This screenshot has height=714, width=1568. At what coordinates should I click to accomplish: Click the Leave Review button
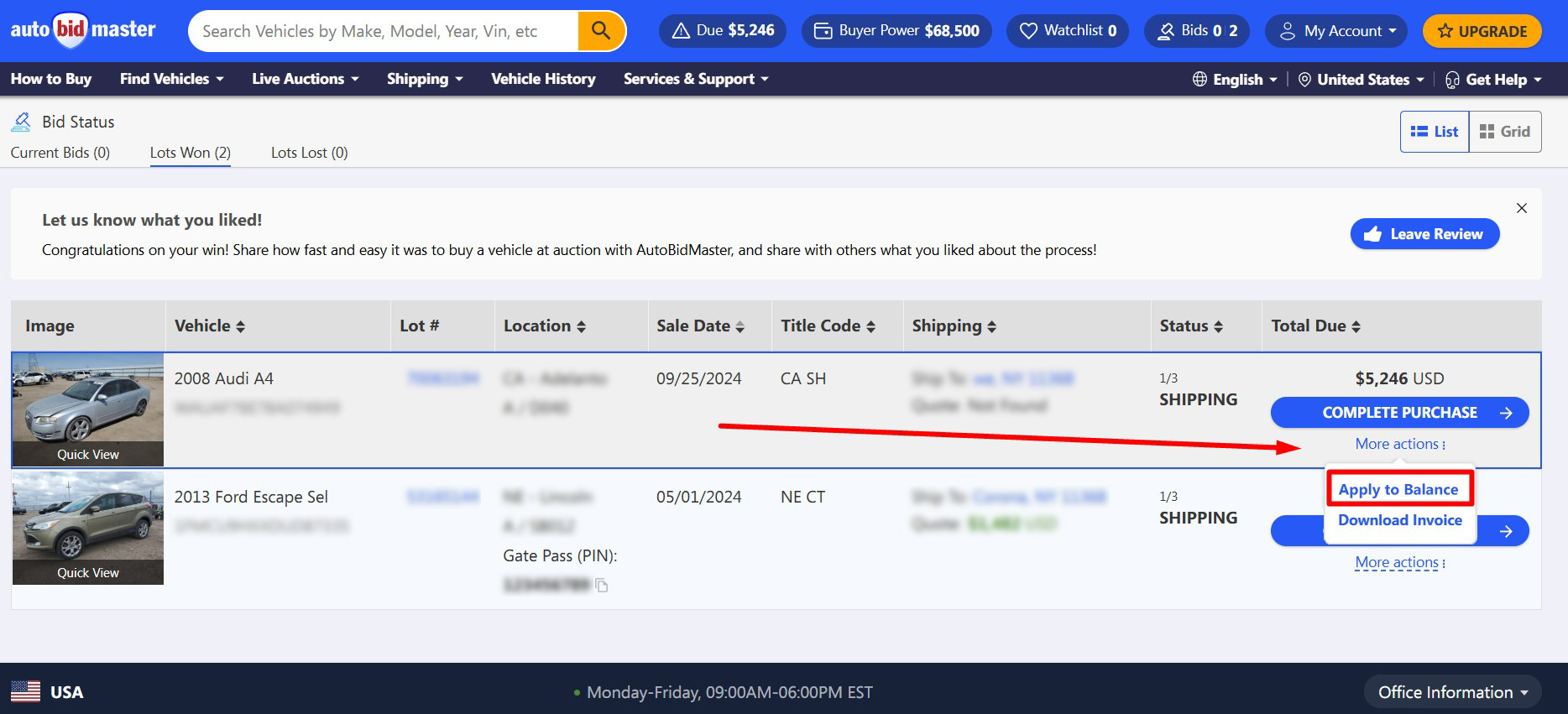point(1424,234)
